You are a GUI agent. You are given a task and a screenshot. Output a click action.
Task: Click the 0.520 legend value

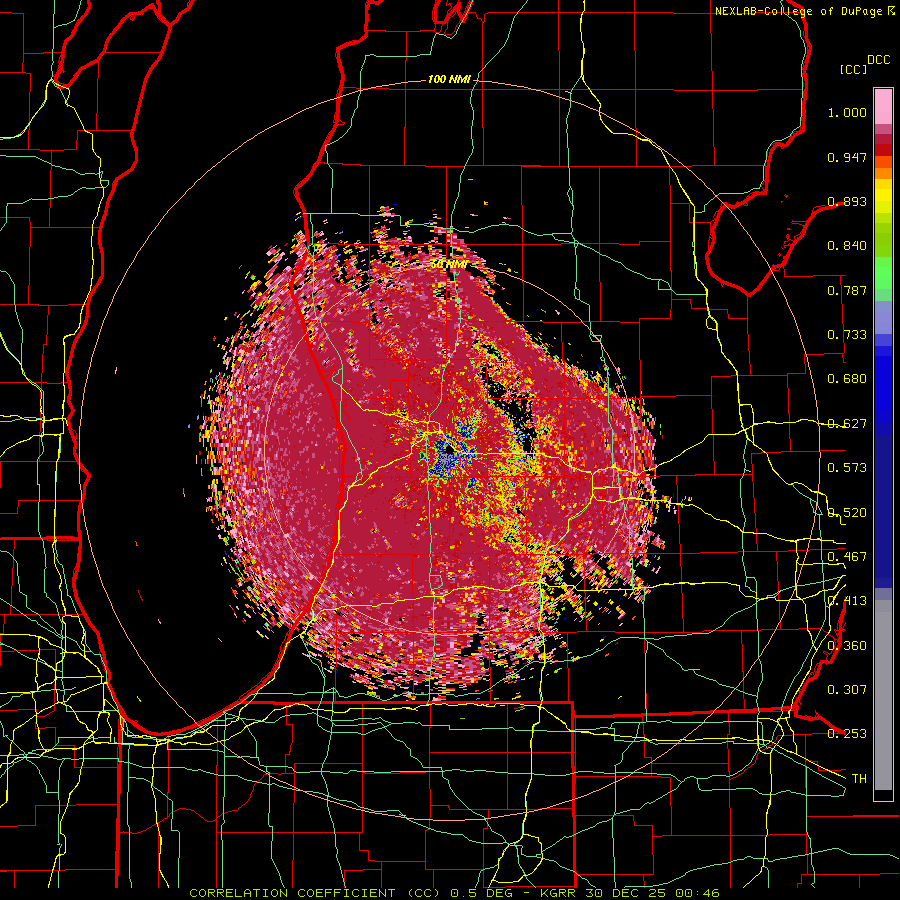point(847,513)
